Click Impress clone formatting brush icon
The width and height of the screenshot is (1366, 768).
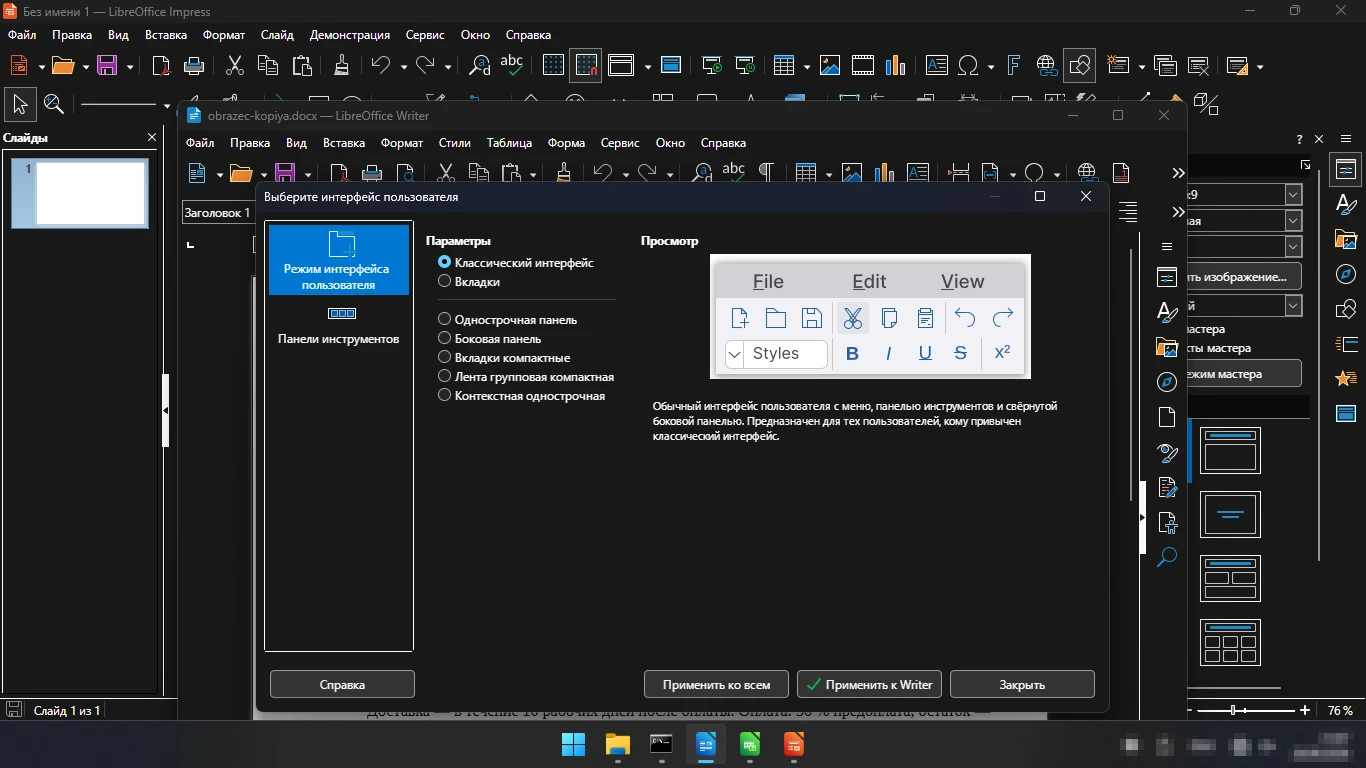(x=342, y=66)
